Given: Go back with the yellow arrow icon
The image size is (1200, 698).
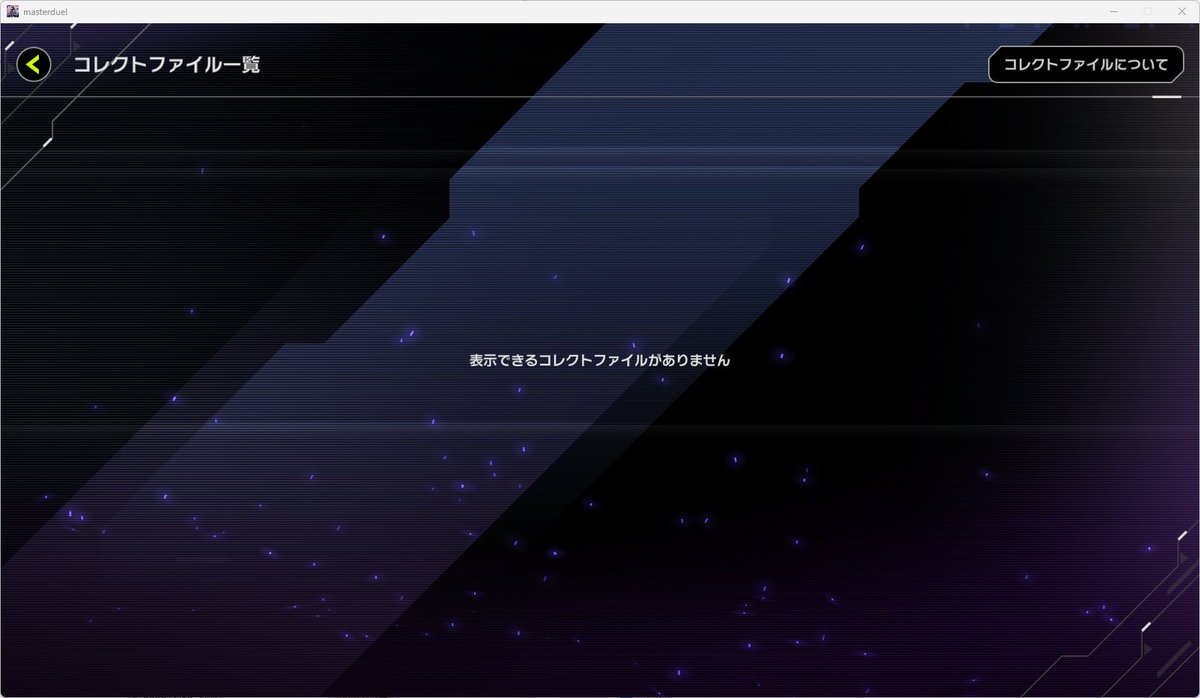Looking at the screenshot, I should tap(34, 65).
